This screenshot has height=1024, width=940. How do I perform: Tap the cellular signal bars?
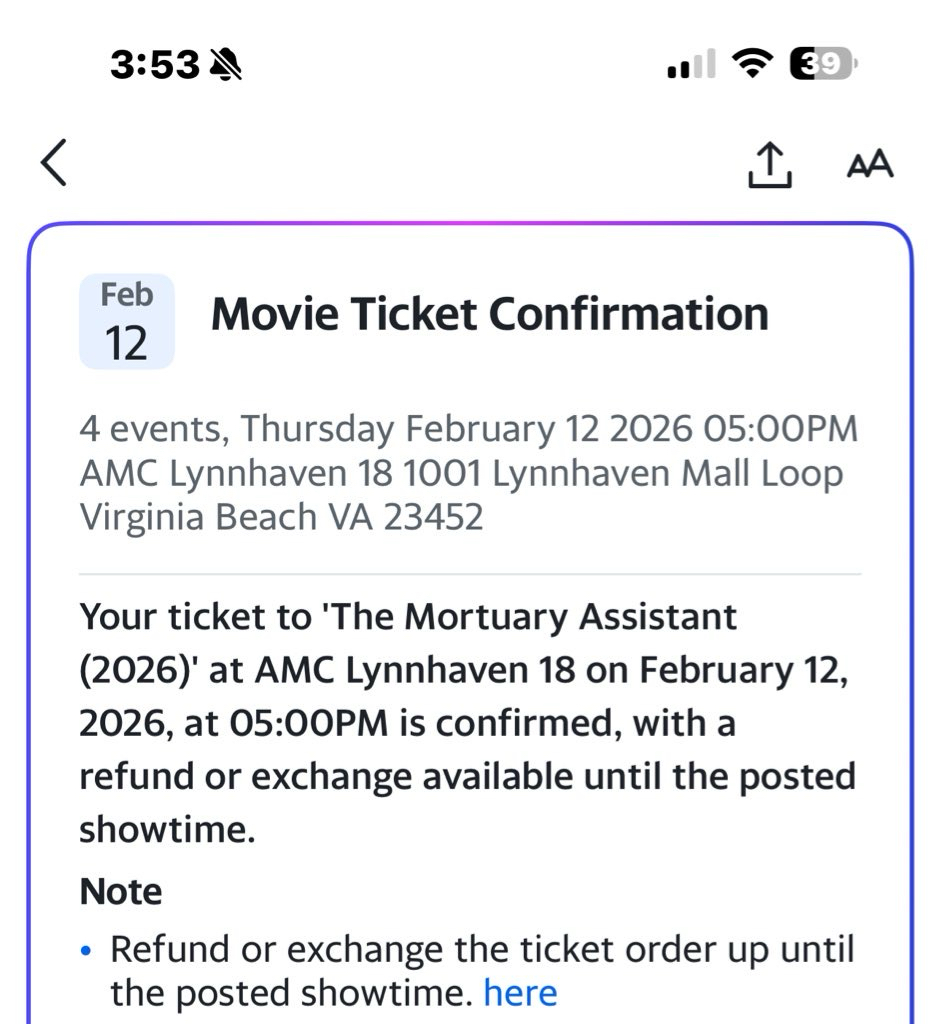click(x=691, y=66)
